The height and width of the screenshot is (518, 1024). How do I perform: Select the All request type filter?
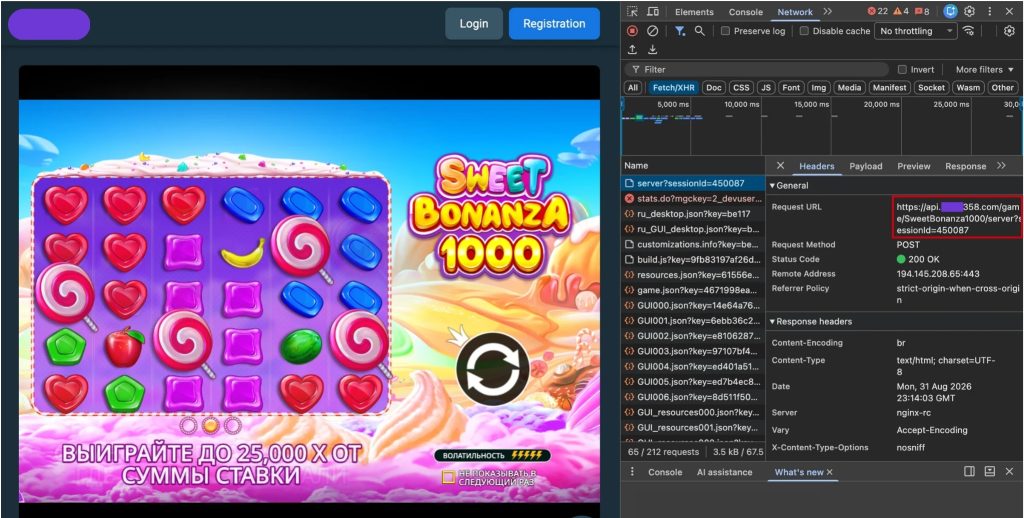632,88
